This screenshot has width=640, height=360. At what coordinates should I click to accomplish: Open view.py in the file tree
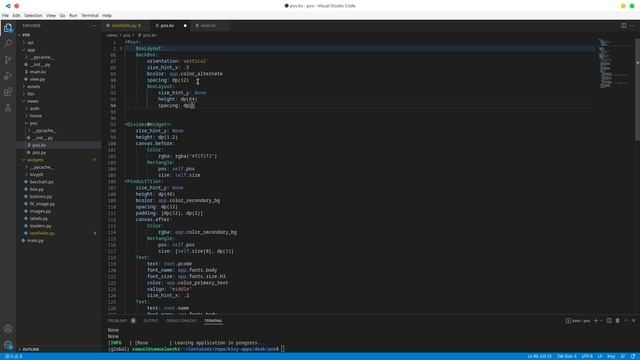coord(37,79)
